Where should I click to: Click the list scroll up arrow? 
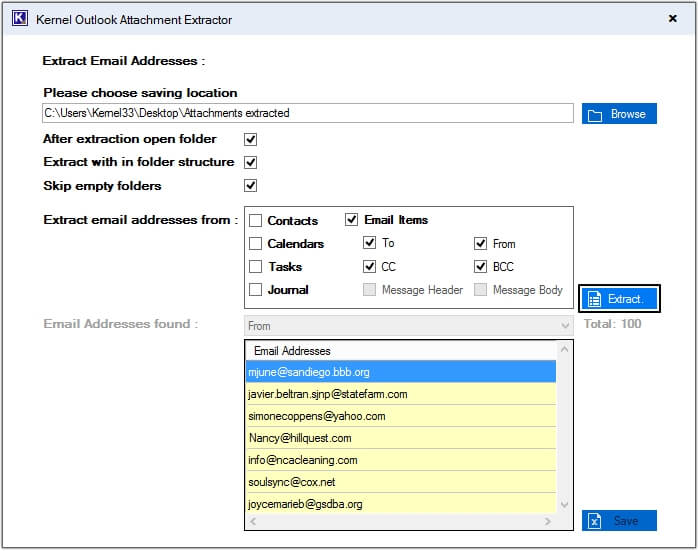click(x=564, y=349)
